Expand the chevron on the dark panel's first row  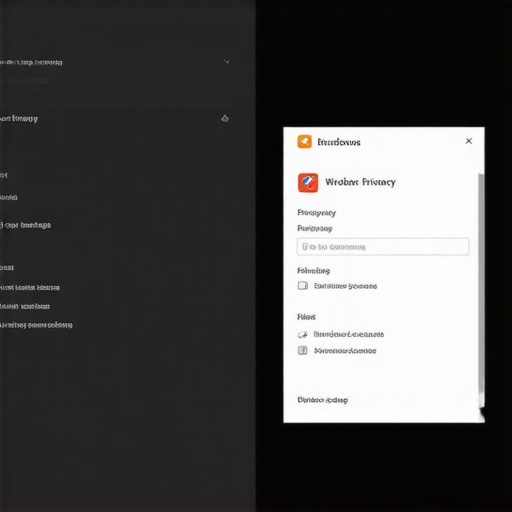click(227, 61)
